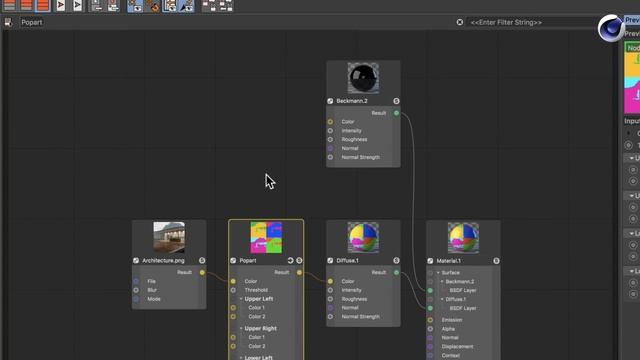
Task: Click the Beckmann.2 Color input port
Action: click(330, 122)
